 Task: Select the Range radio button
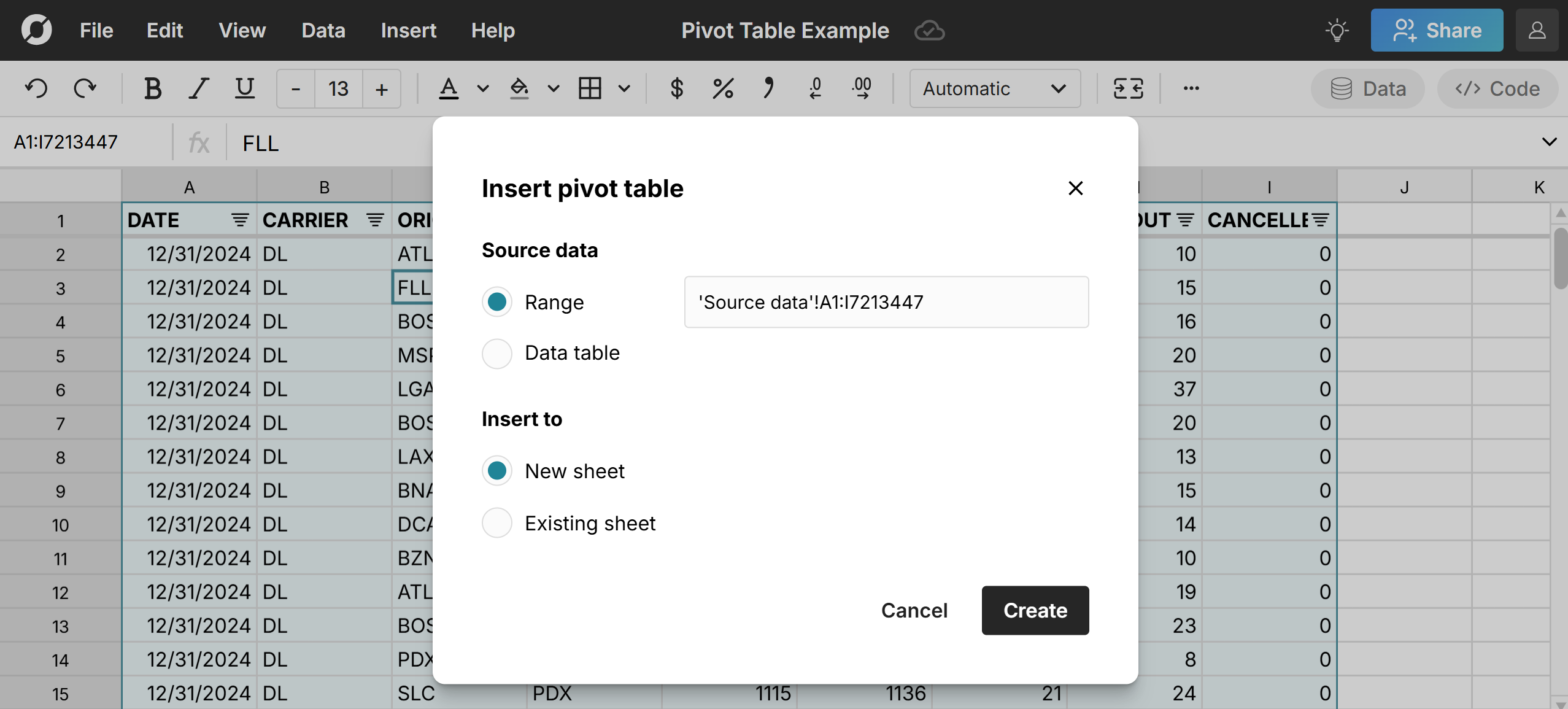(x=496, y=301)
